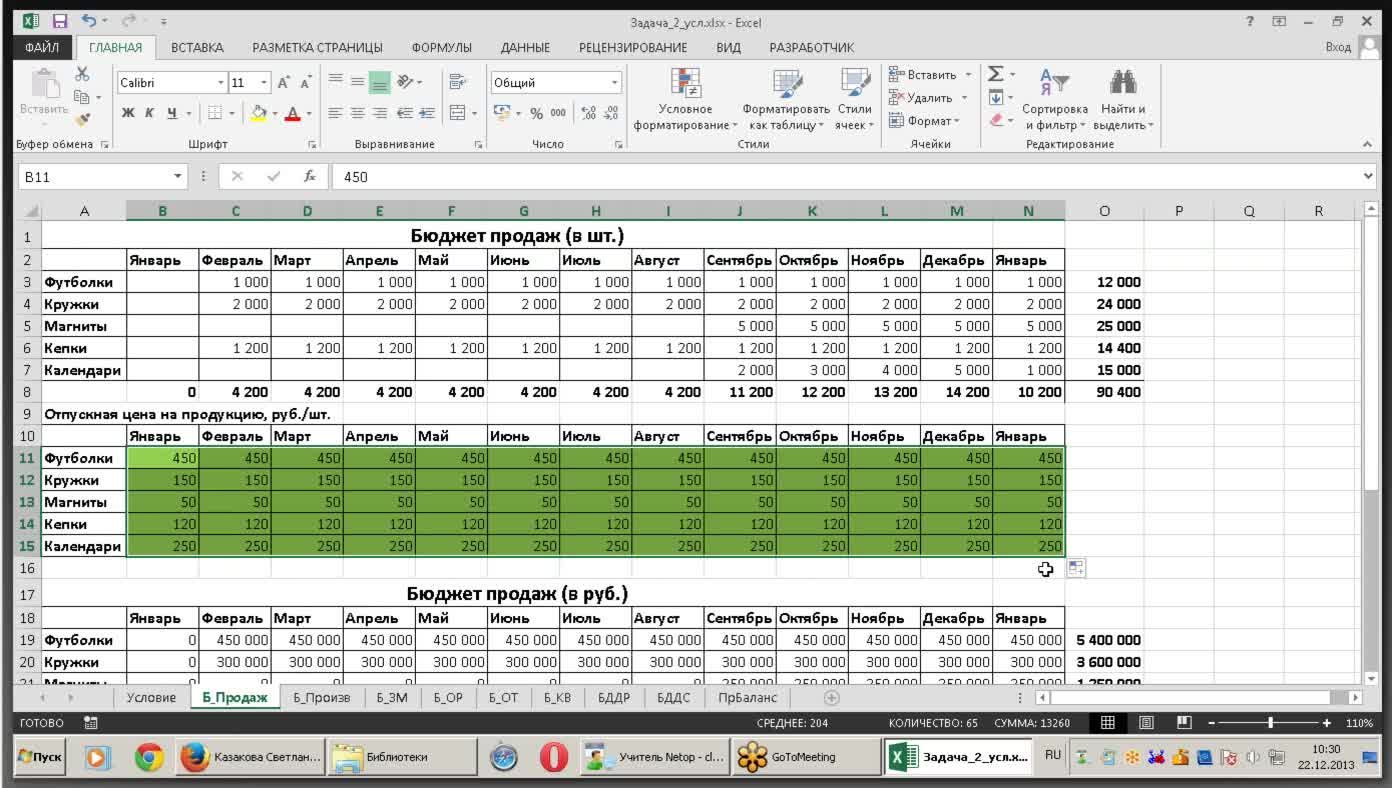Click the percent style icon
Image resolution: width=1392 pixels, height=788 pixels.
tap(536, 113)
